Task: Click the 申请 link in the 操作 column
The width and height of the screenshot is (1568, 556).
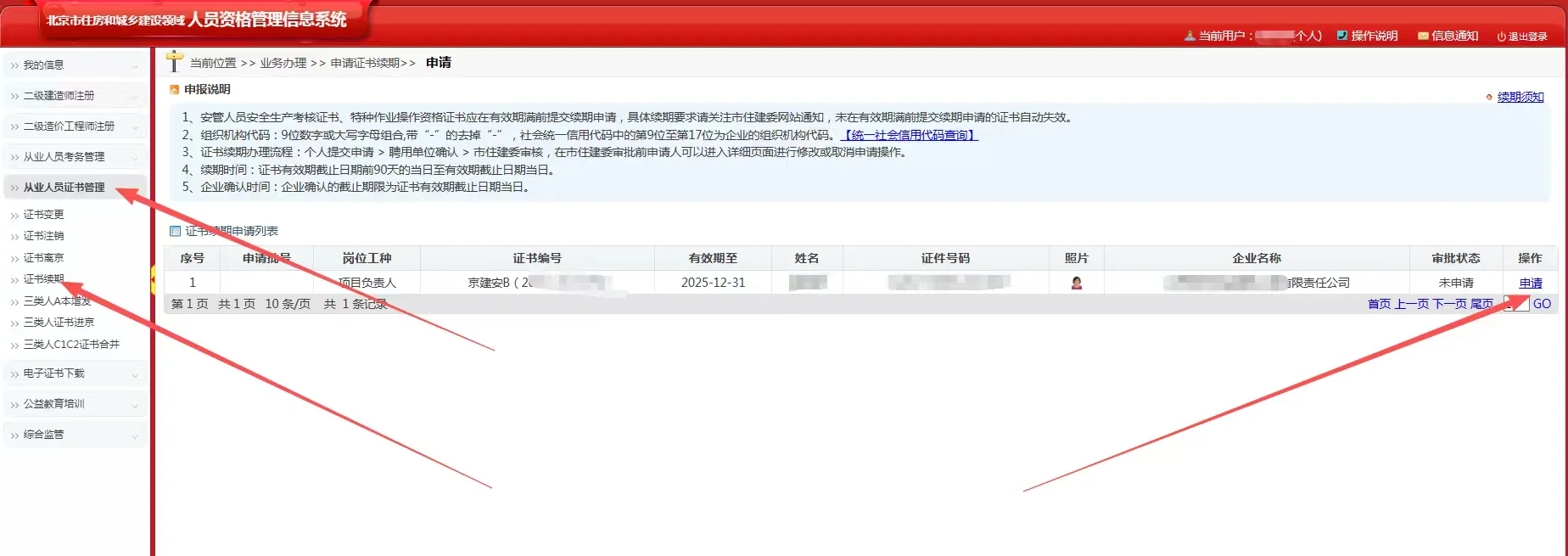Action: pos(1531,283)
